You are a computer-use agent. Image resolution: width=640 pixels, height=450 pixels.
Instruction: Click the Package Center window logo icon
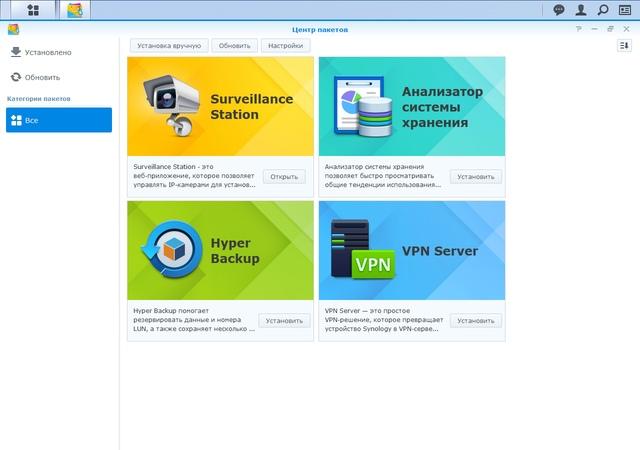(x=13, y=29)
